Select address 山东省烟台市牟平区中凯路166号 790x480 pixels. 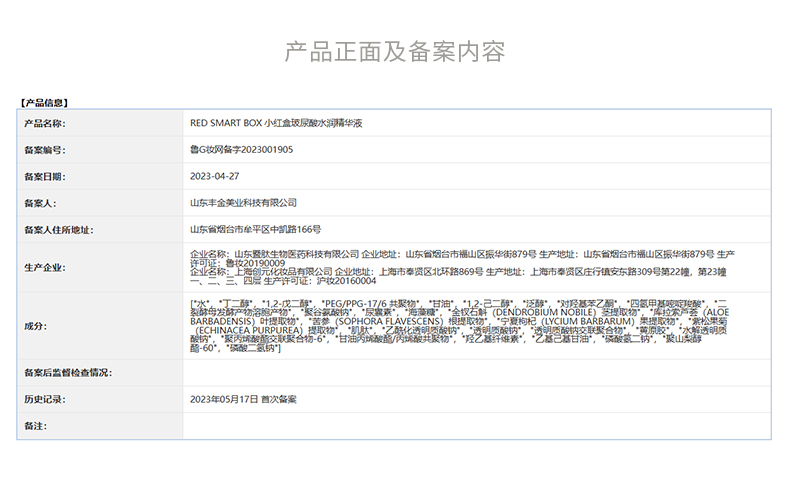click(255, 229)
